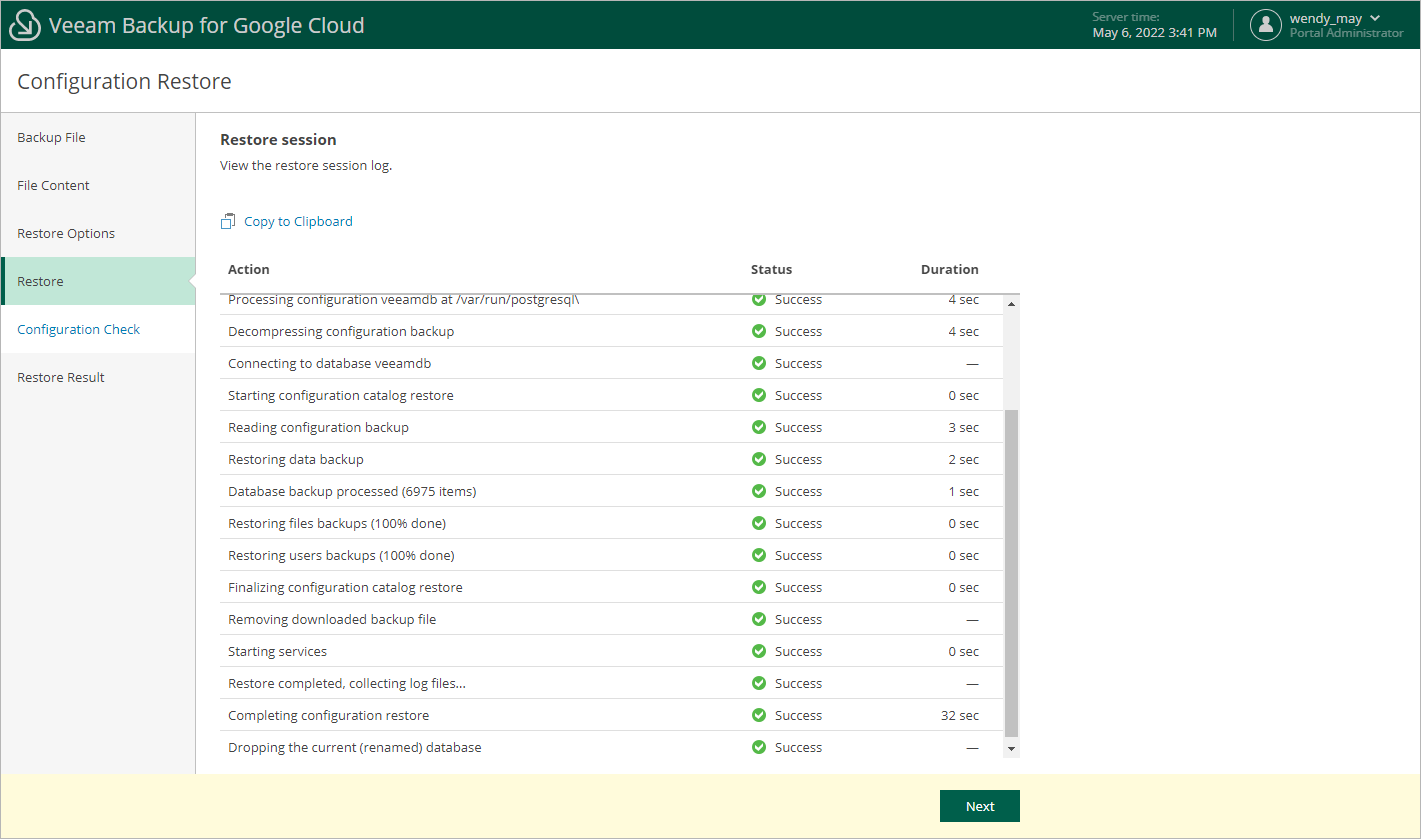Select the Database backup processed log row
This screenshot has width=1421, height=839.
coord(352,491)
